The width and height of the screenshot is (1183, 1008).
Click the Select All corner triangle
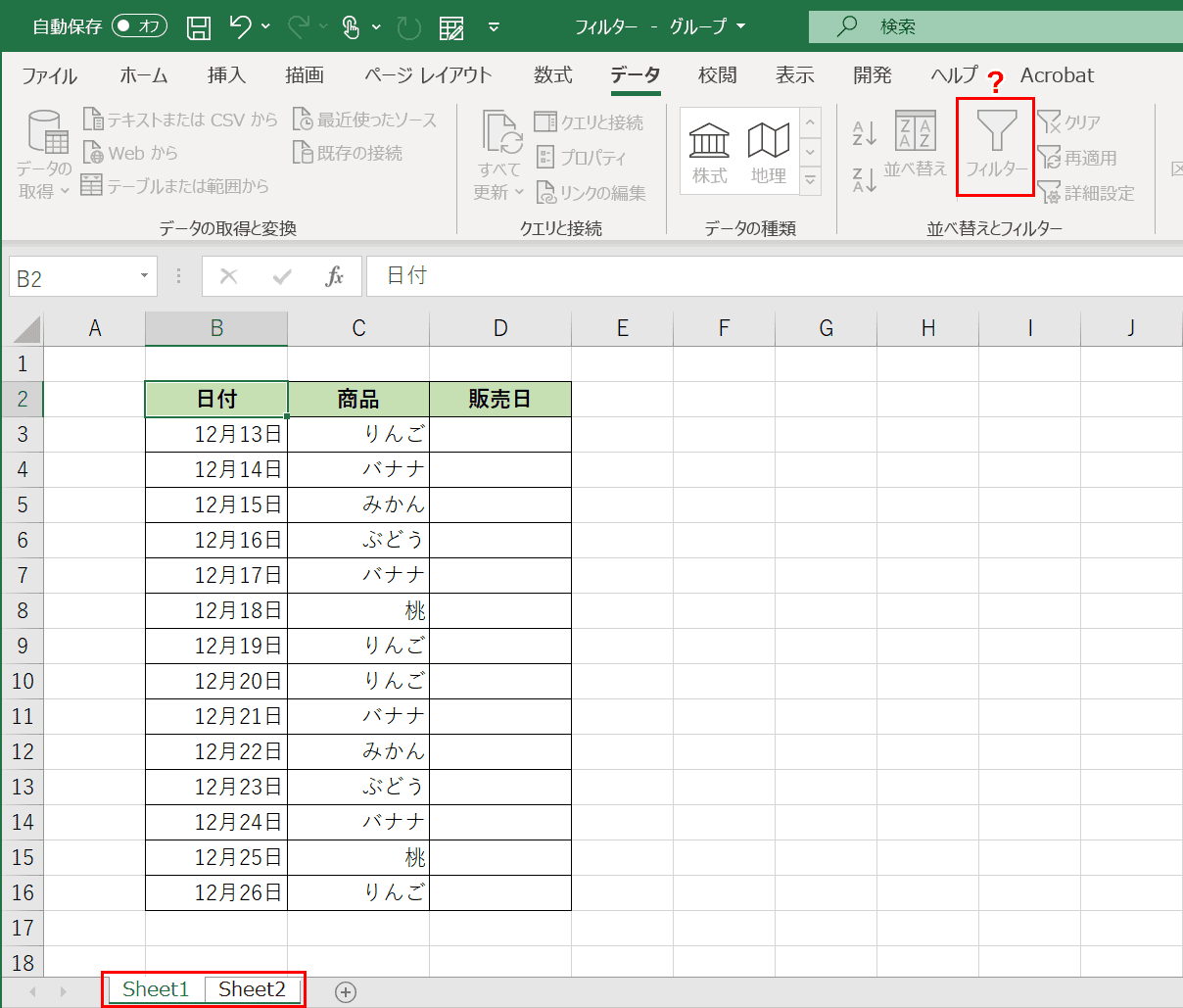click(x=23, y=329)
